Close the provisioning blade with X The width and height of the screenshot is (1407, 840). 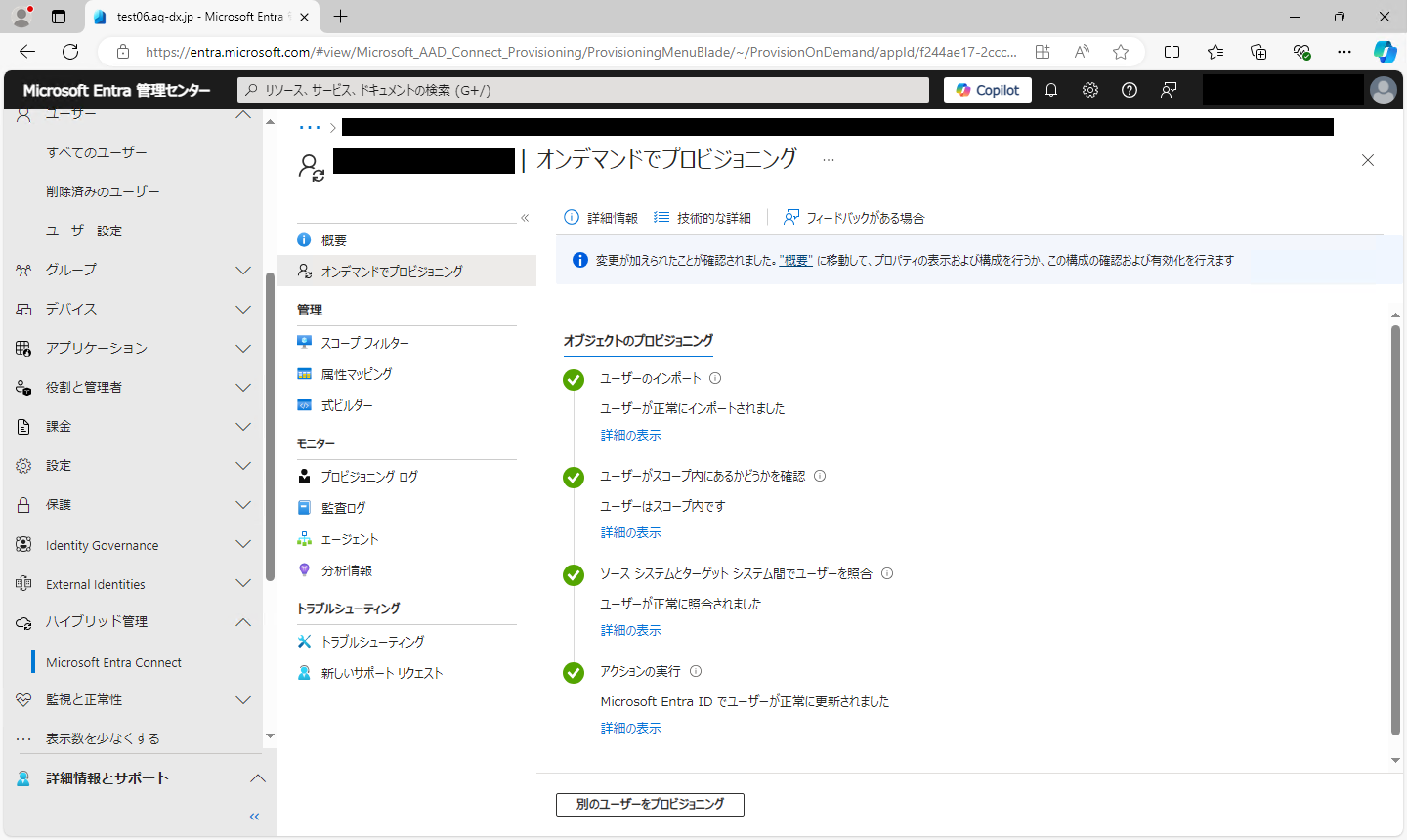(x=1368, y=160)
